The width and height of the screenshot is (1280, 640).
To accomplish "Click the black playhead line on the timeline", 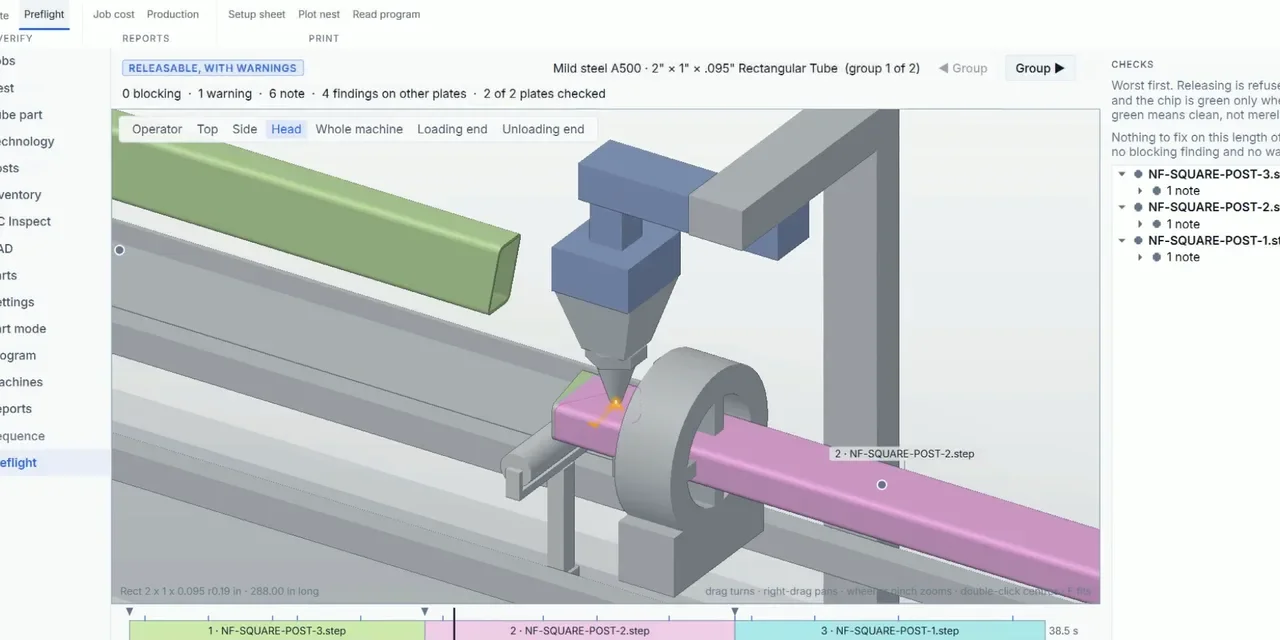I will [454, 624].
